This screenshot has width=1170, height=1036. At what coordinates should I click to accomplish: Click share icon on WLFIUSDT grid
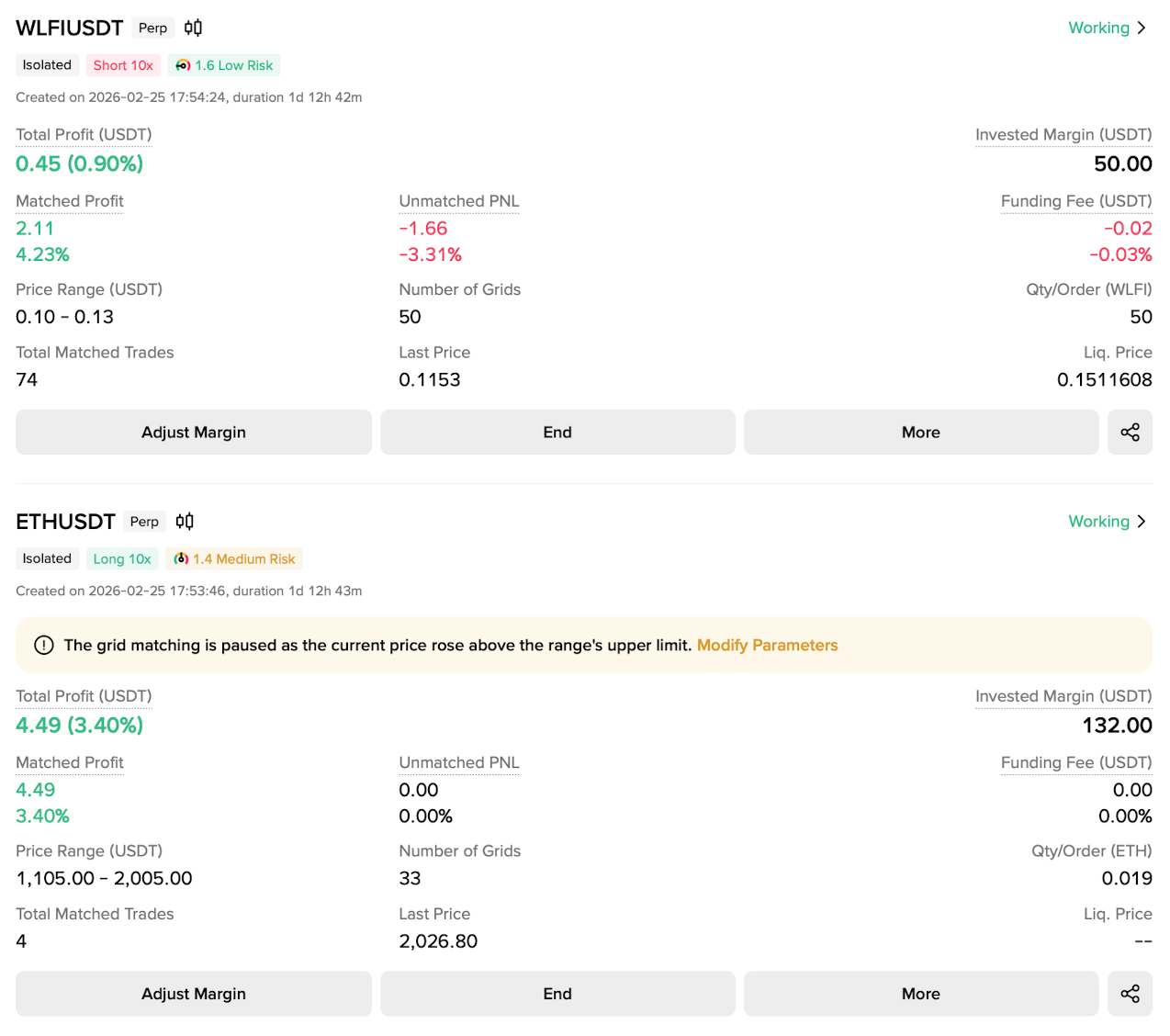tap(1130, 433)
